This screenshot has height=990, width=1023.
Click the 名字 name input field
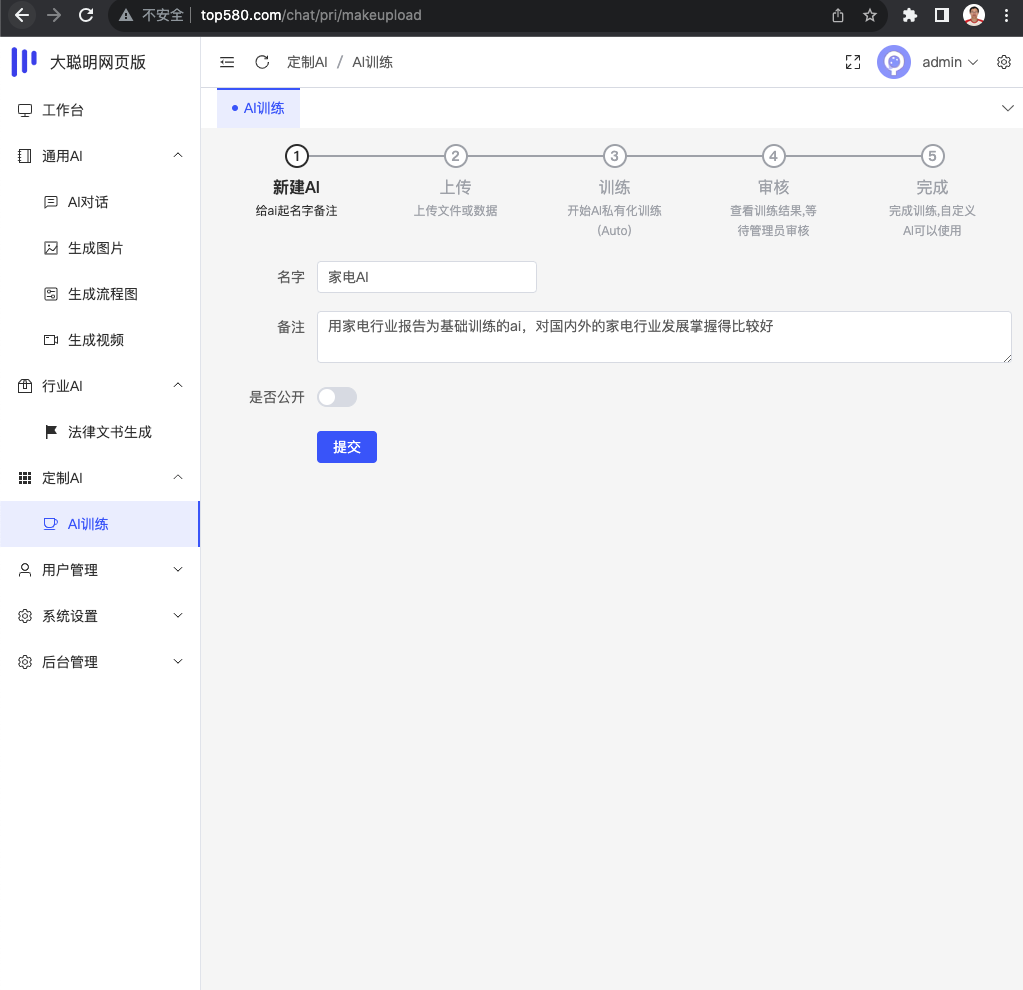(x=426, y=277)
